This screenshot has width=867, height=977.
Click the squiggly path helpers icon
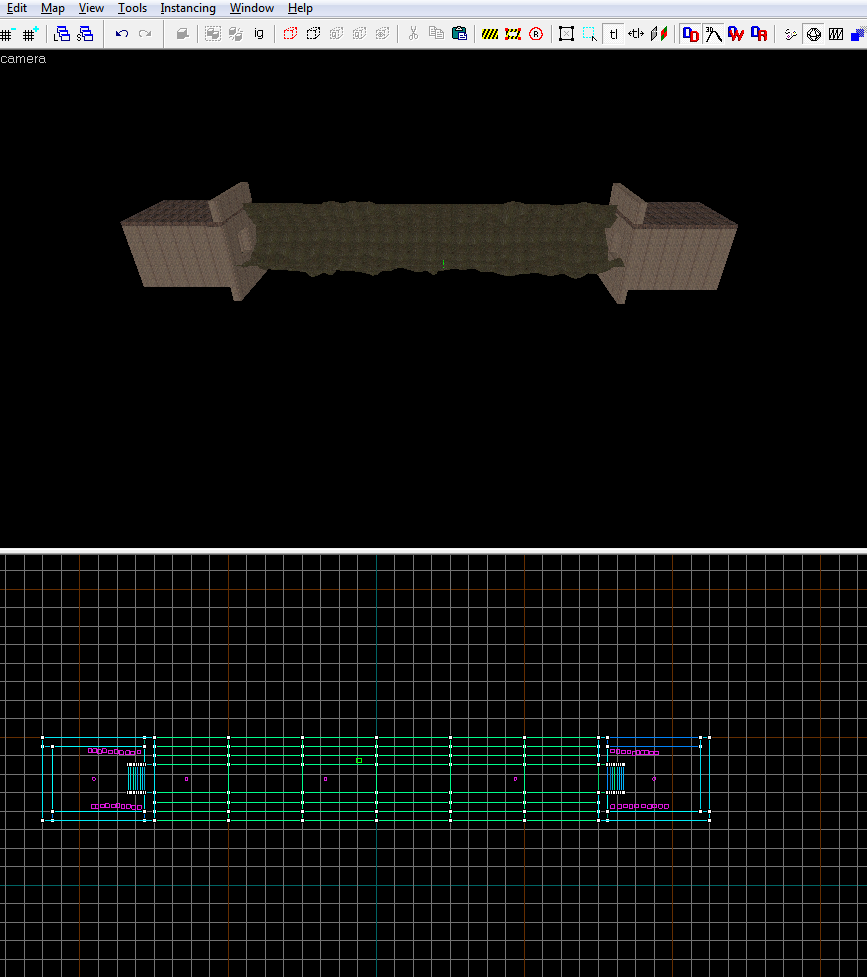[790, 34]
